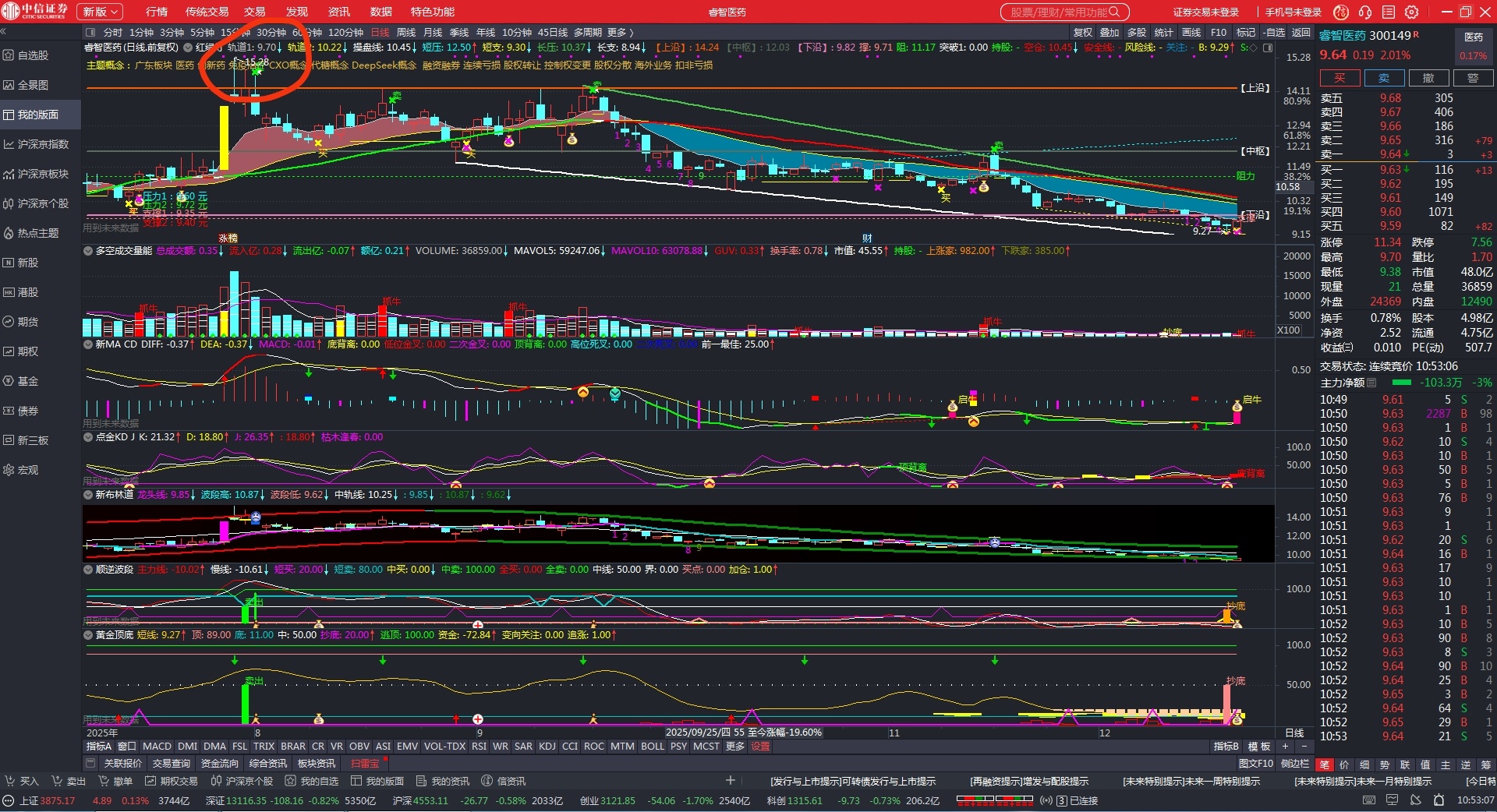The width and height of the screenshot is (1497, 812).
Task: Remove the stock with the -自选 toggle
Action: click(x=1274, y=33)
